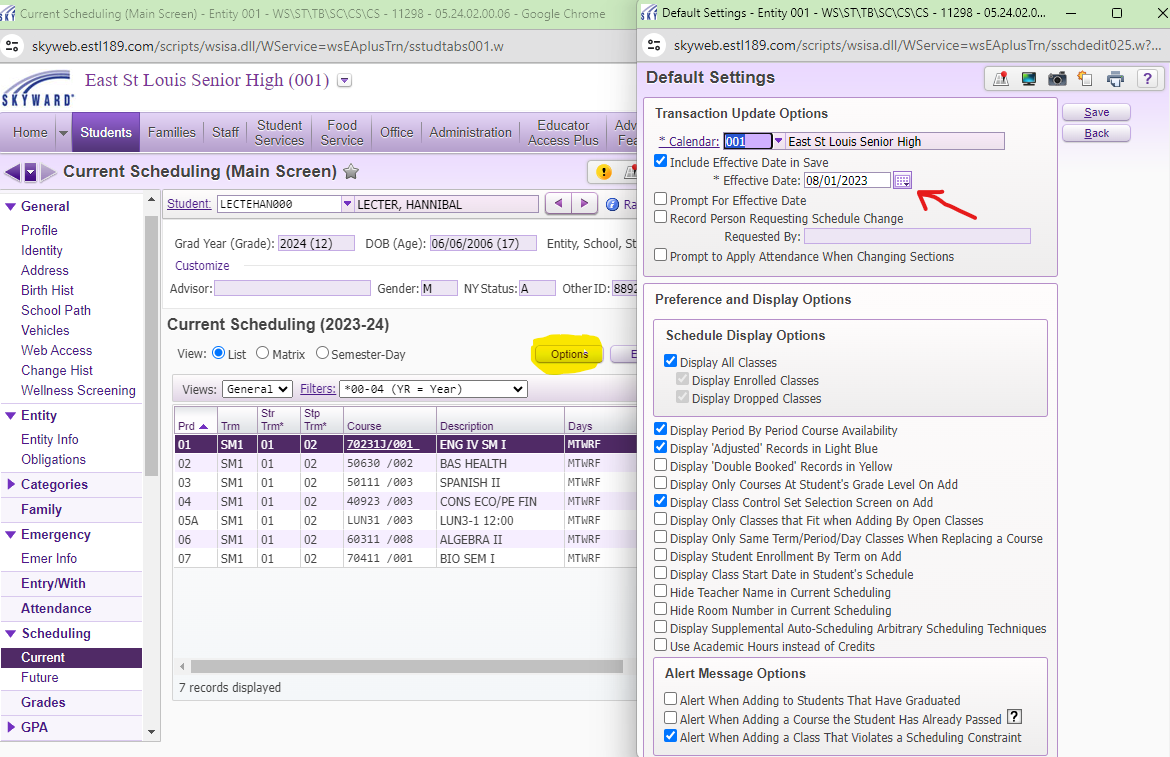Screen dimensions: 1170x757
Task: Click the Save button
Action: (x=1096, y=112)
